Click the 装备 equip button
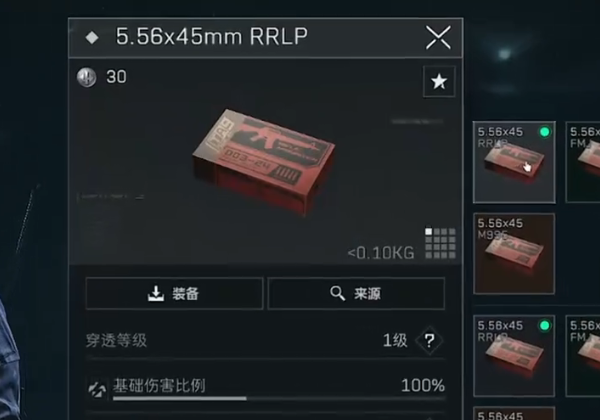 coord(174,294)
